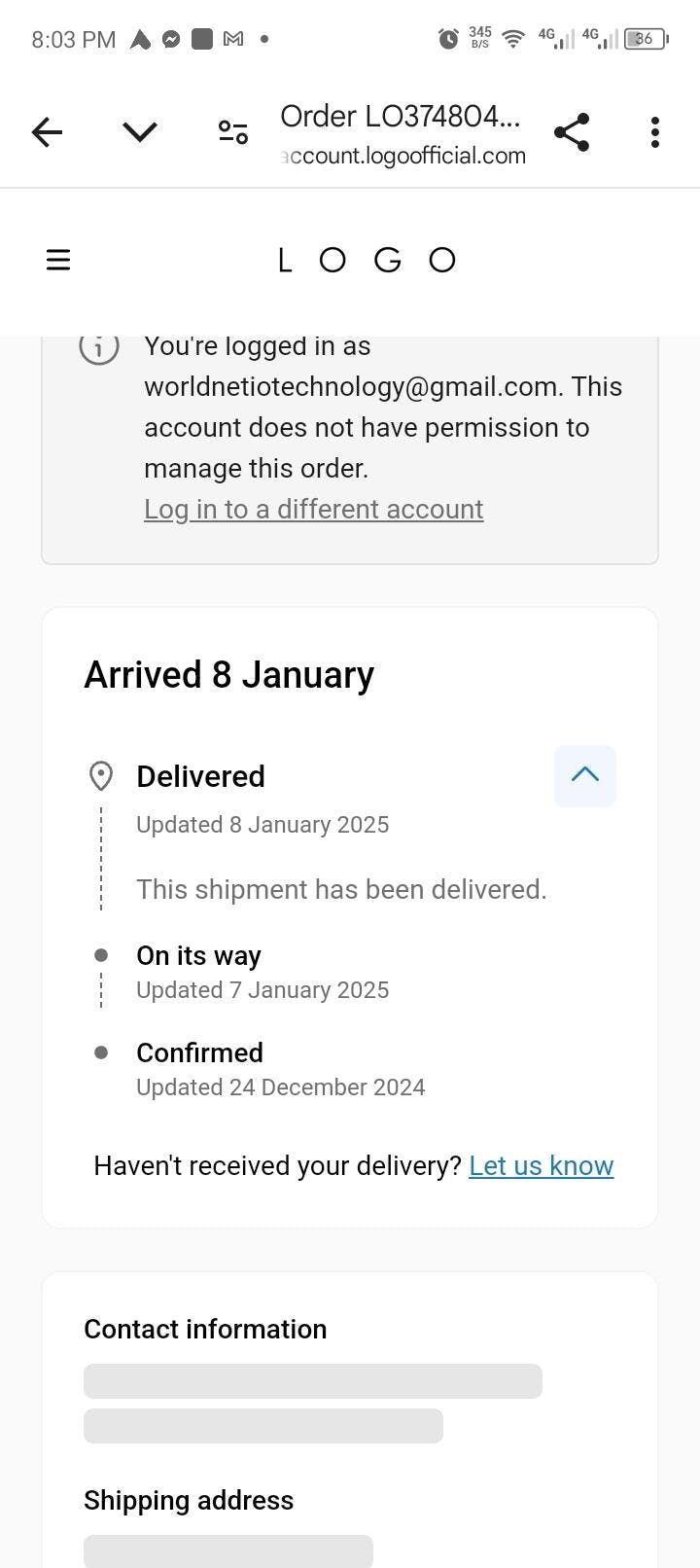Tap the LOGO brand wordmark
The image size is (700, 1568).
pyautogui.click(x=367, y=260)
